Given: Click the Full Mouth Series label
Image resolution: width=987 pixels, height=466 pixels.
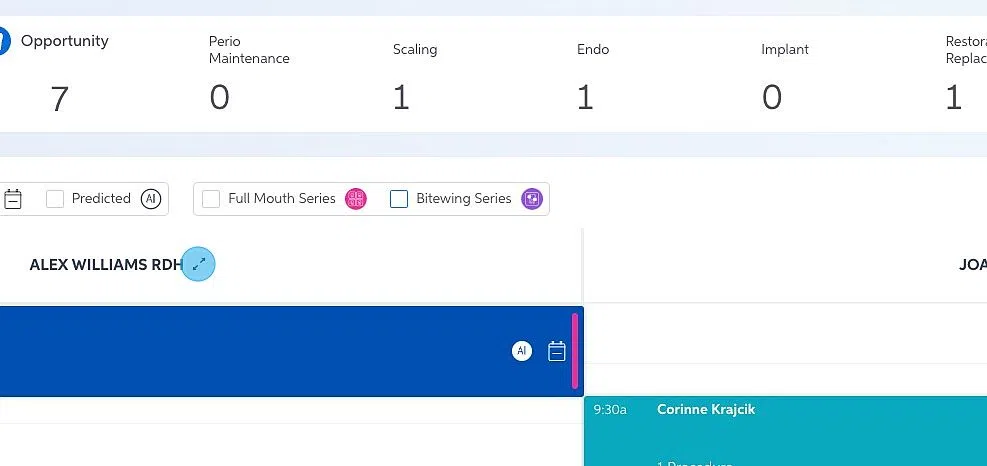Looking at the screenshot, I should (x=282, y=198).
